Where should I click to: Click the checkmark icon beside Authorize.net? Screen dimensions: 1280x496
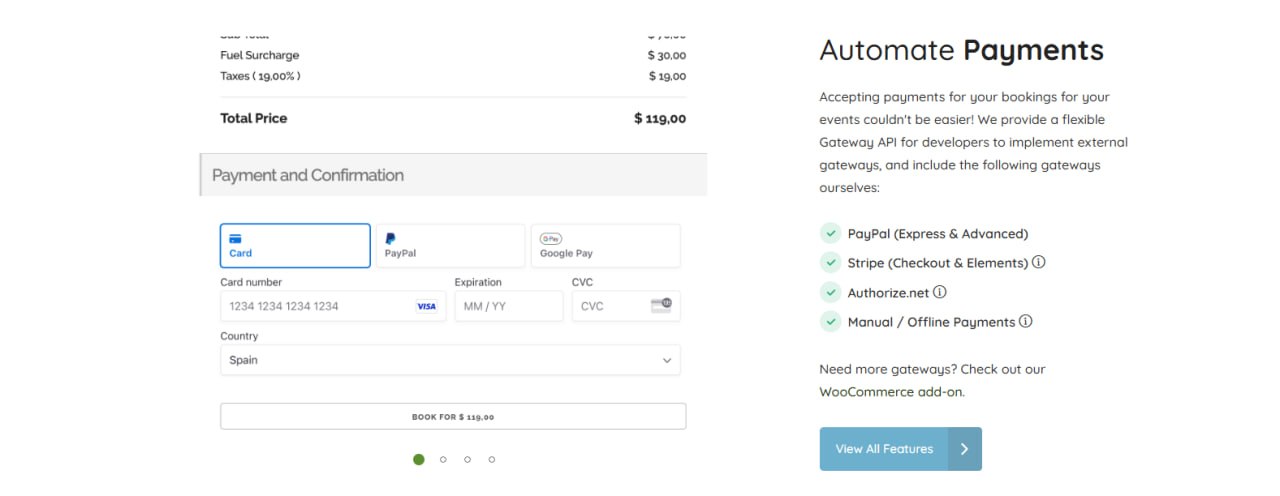click(830, 293)
